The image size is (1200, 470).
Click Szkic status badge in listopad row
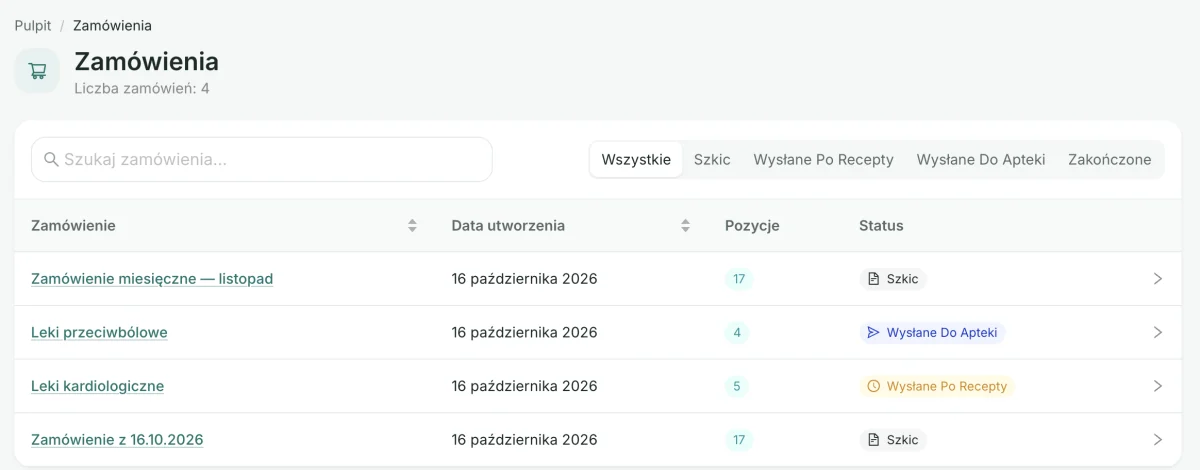tap(893, 279)
